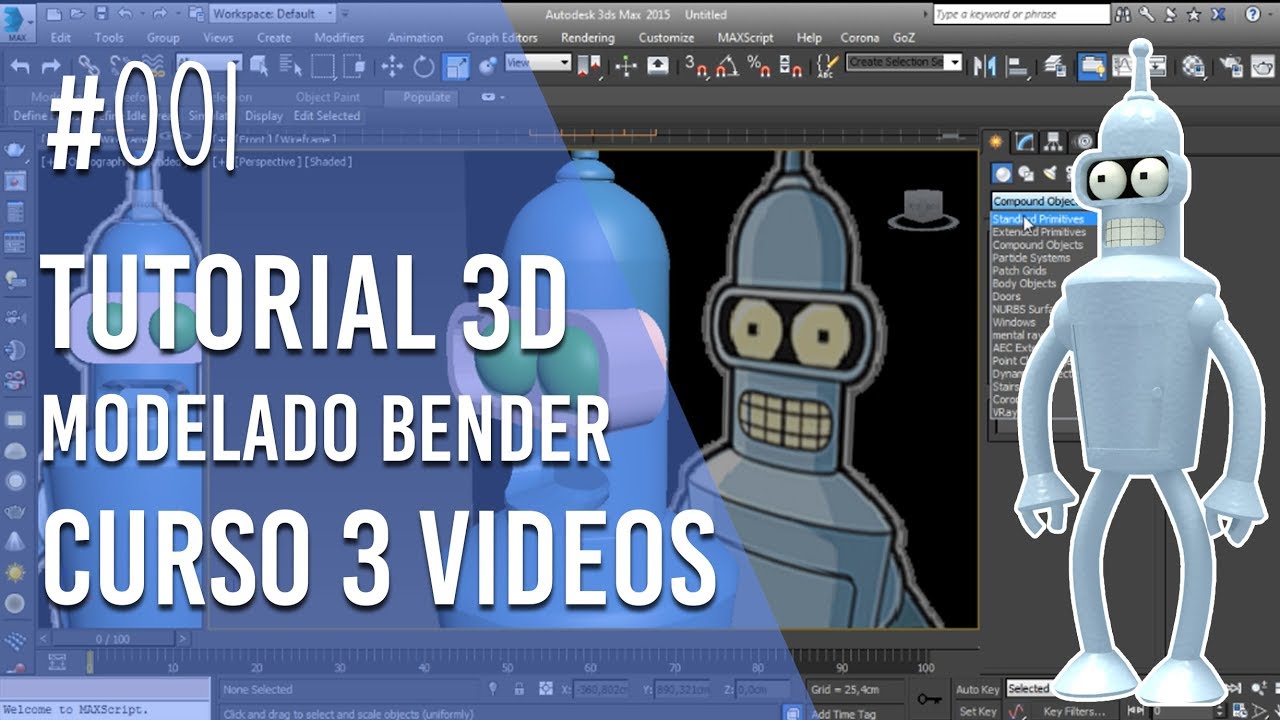This screenshot has height=720, width=1280.
Task: Click Select and Manipulate icon
Action: (626, 66)
